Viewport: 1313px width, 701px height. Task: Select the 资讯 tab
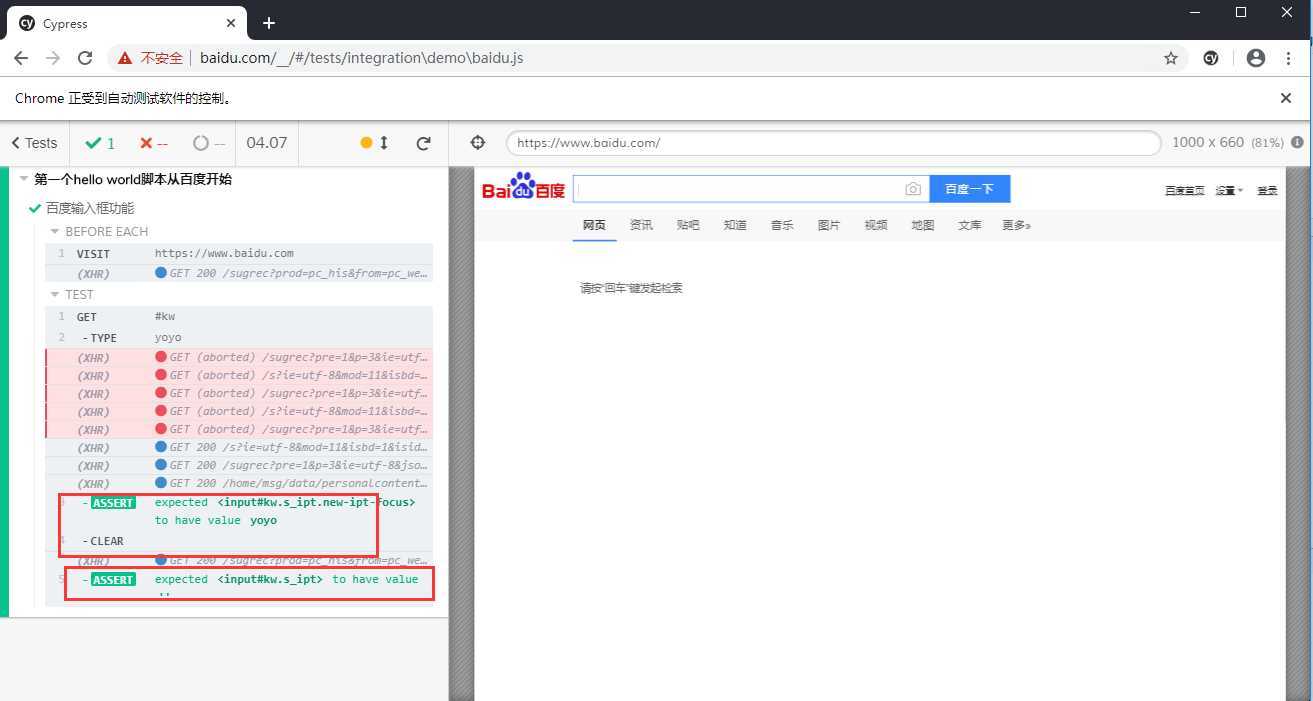[641, 225]
